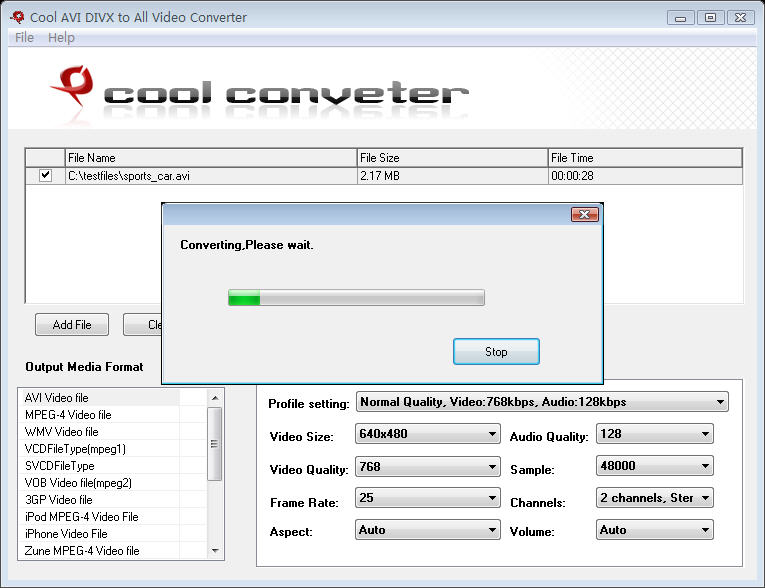Select iPhone Video File format

[101, 534]
